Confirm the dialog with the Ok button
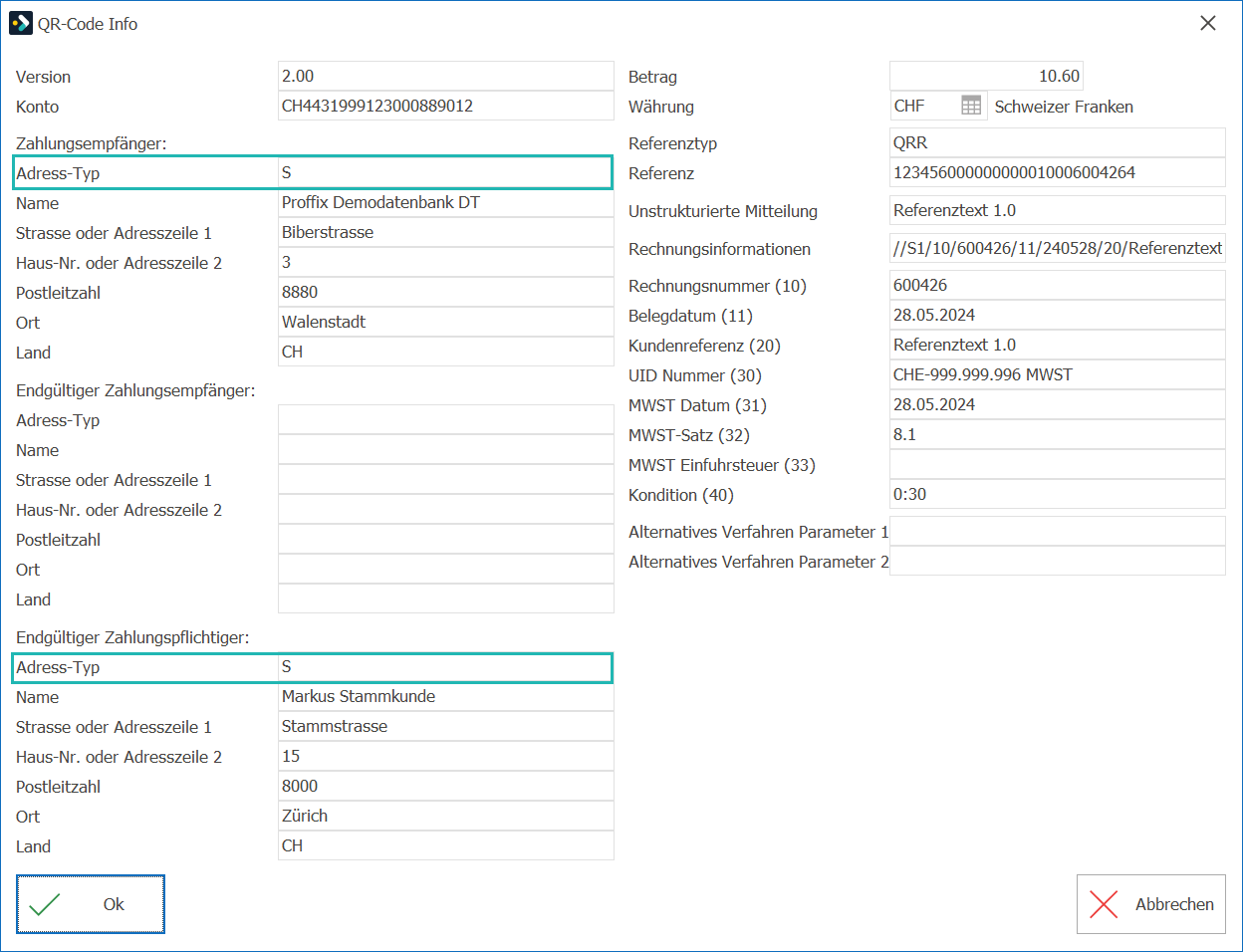The height and width of the screenshot is (952, 1243). click(x=91, y=904)
